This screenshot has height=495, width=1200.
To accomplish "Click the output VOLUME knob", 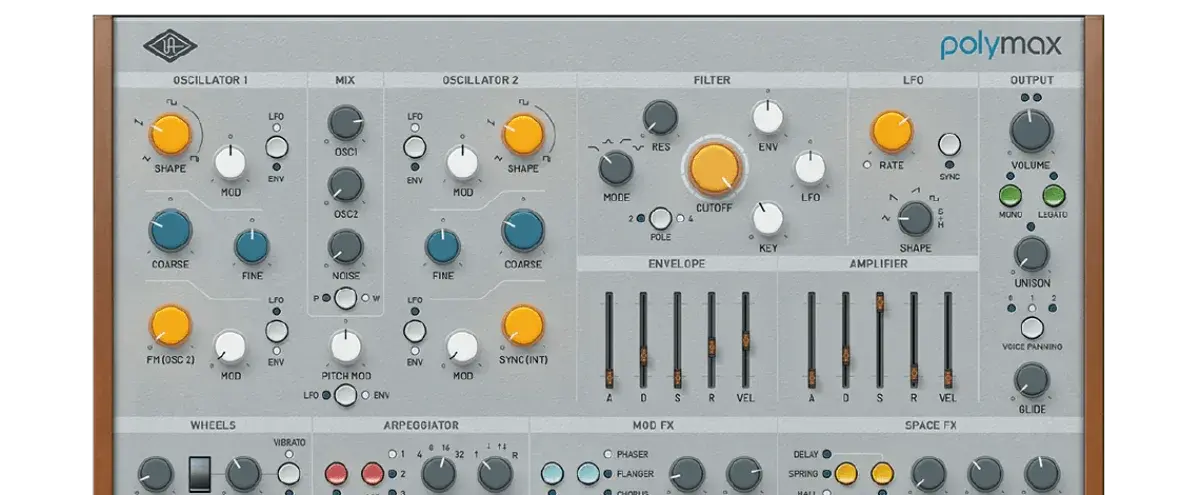I will click(1031, 131).
